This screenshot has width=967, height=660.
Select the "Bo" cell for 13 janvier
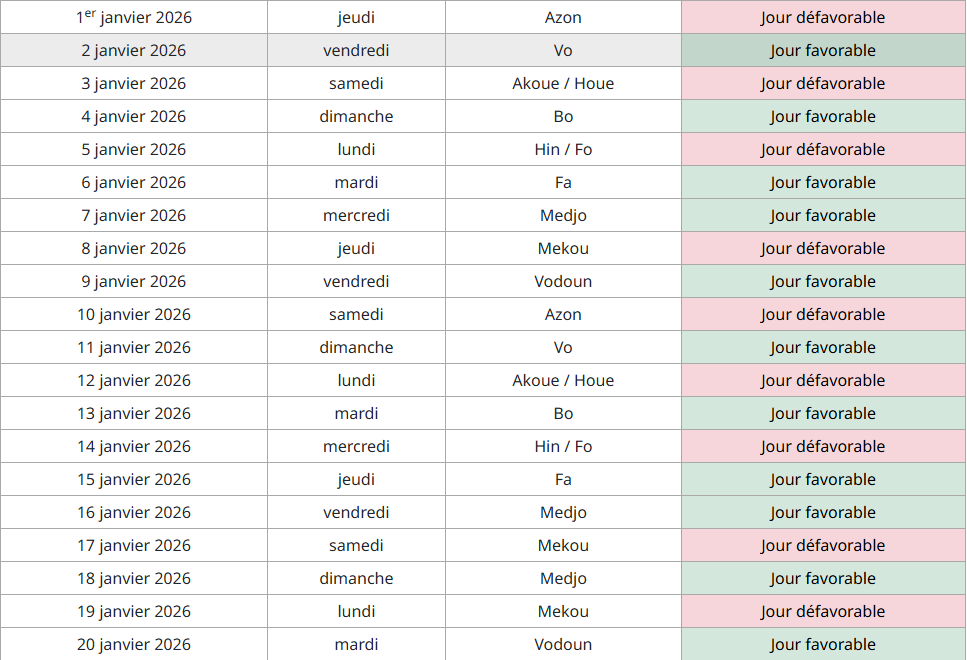point(563,414)
